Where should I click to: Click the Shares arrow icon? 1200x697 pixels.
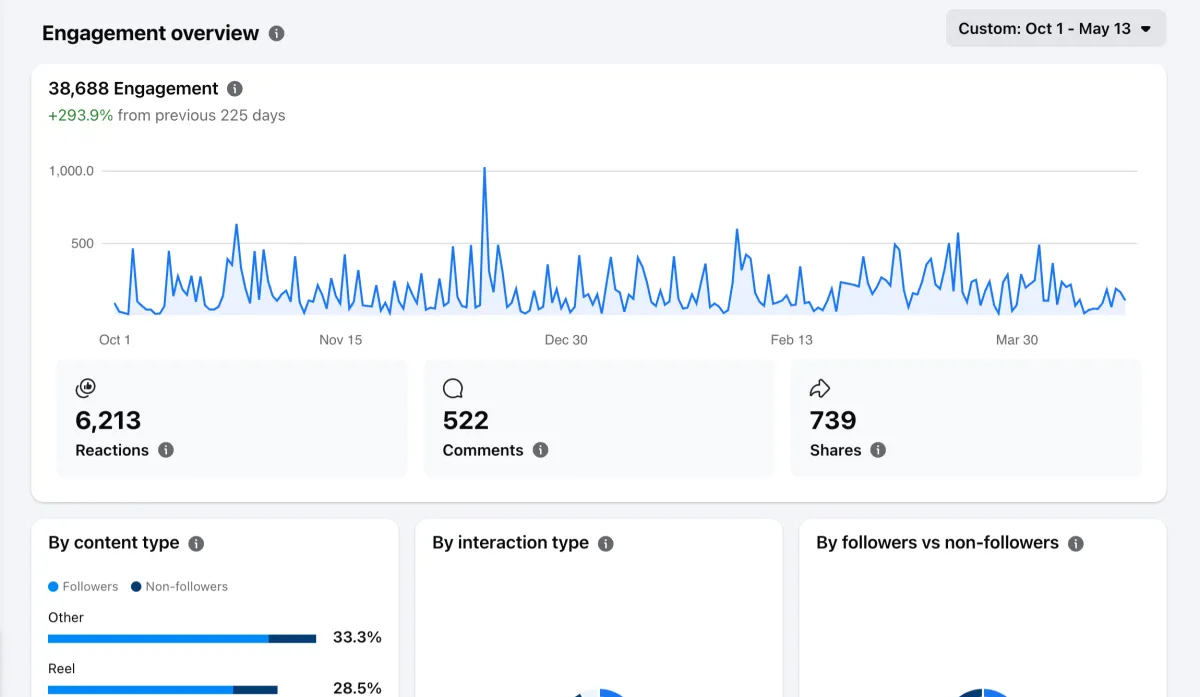(x=820, y=388)
